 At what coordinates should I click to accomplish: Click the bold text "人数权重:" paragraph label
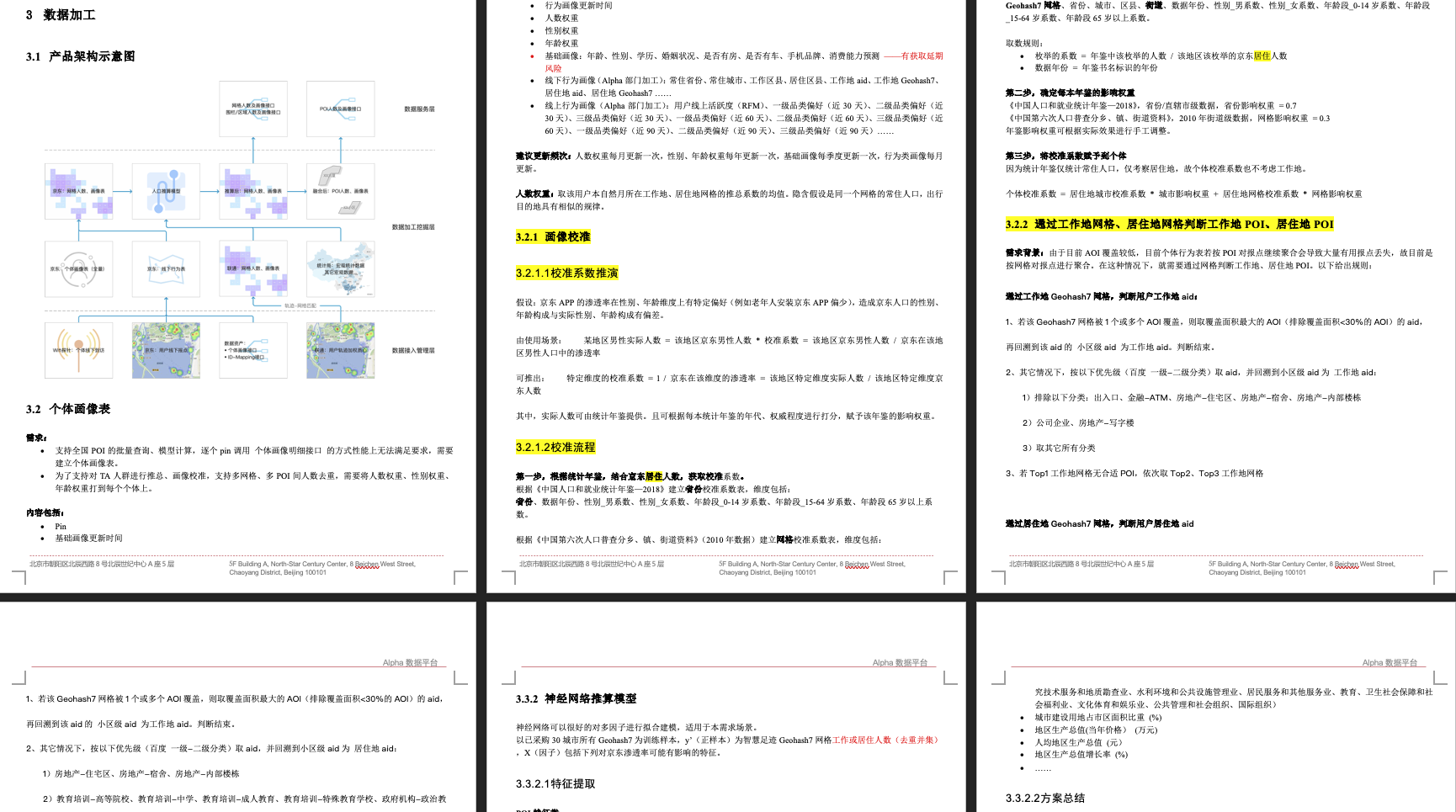535,194
